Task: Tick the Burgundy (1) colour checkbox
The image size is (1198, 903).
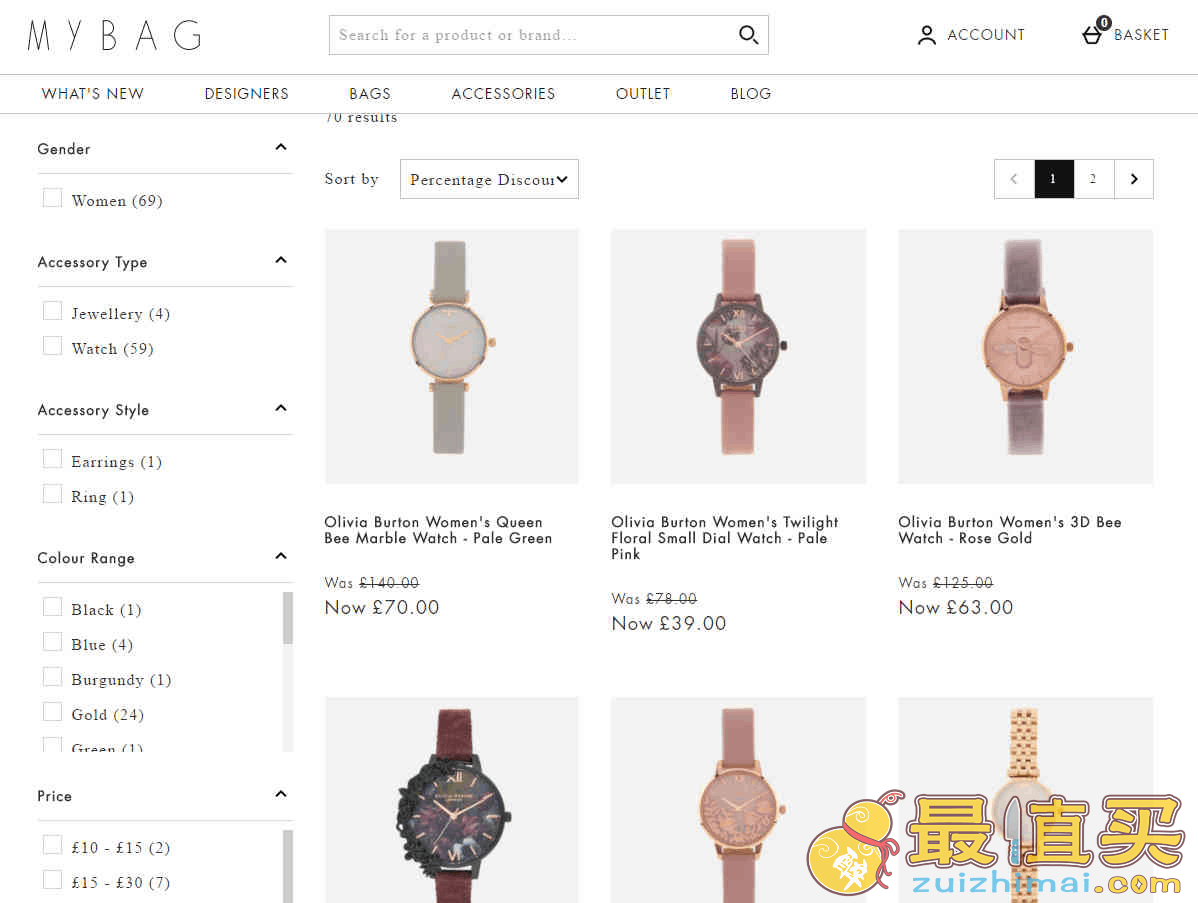Action: (53, 678)
